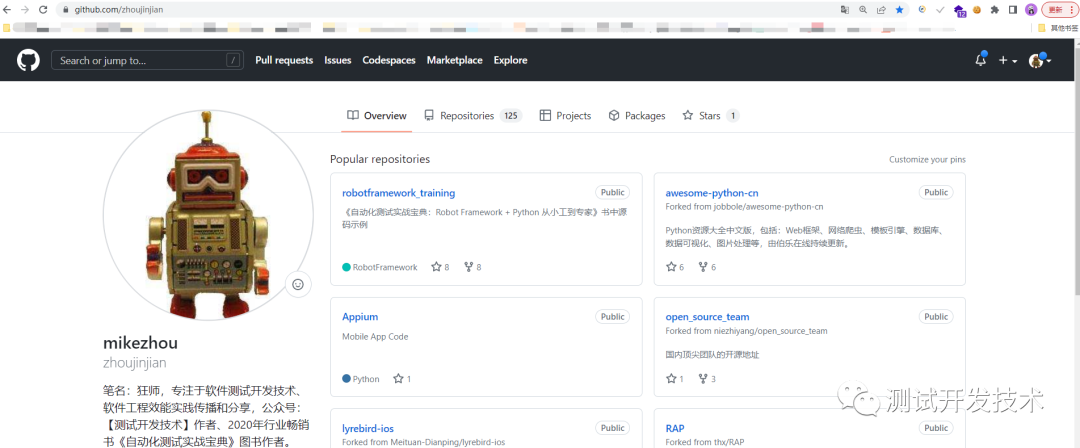
Task: Select the Overview tab
Action: click(x=377, y=116)
